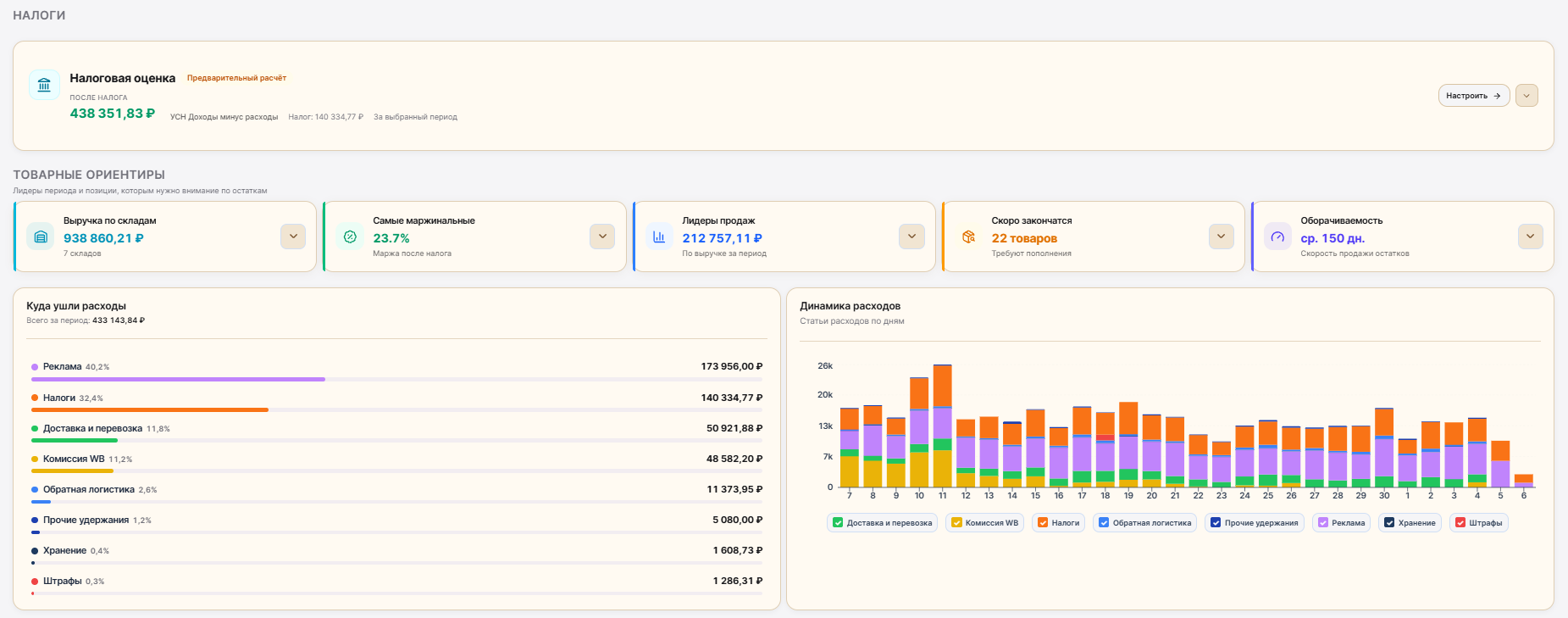1568x618 pixels.
Task: Toggle the Налоги legend checkbox
Action: (1043, 523)
